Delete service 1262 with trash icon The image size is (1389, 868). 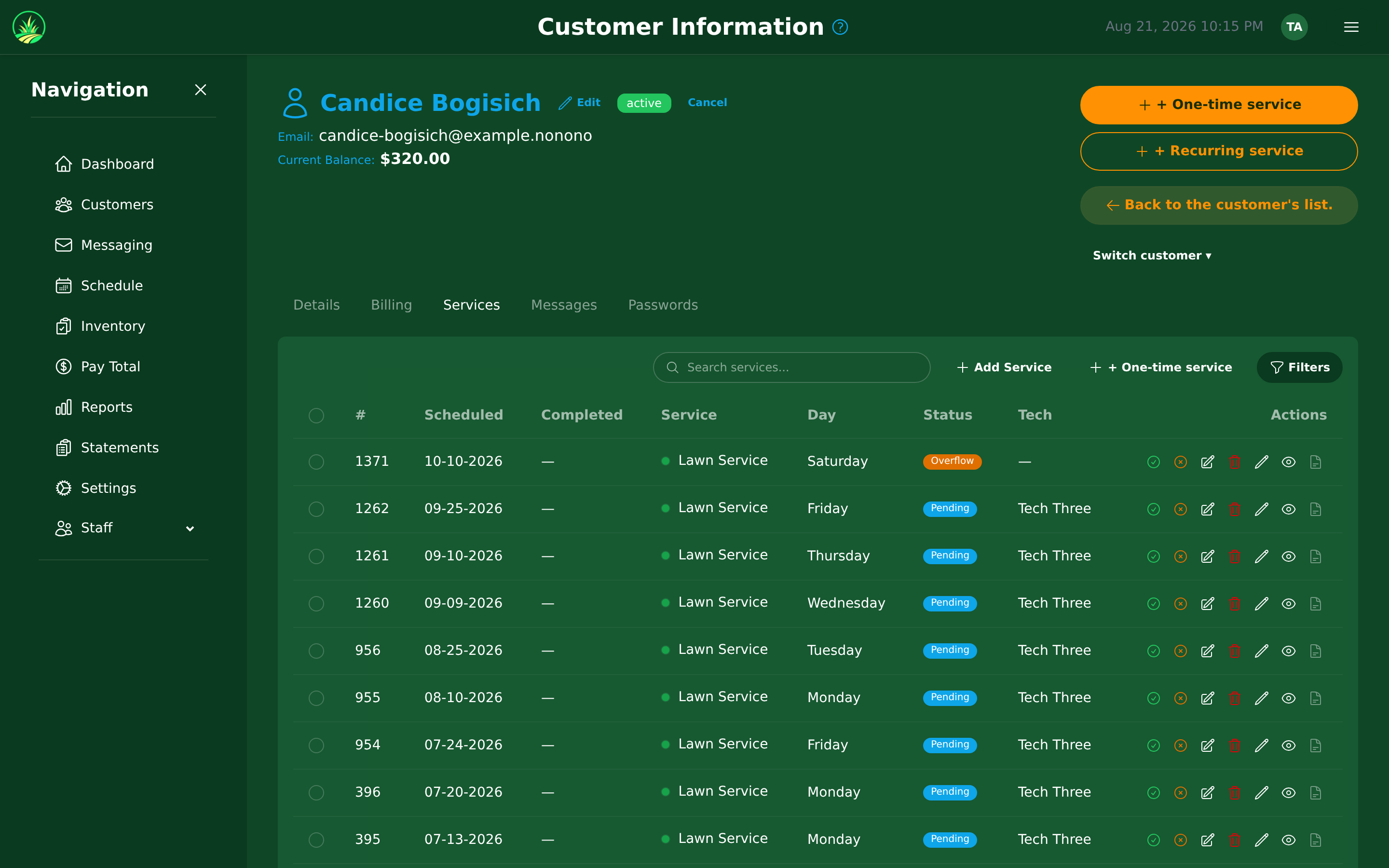(1235, 509)
